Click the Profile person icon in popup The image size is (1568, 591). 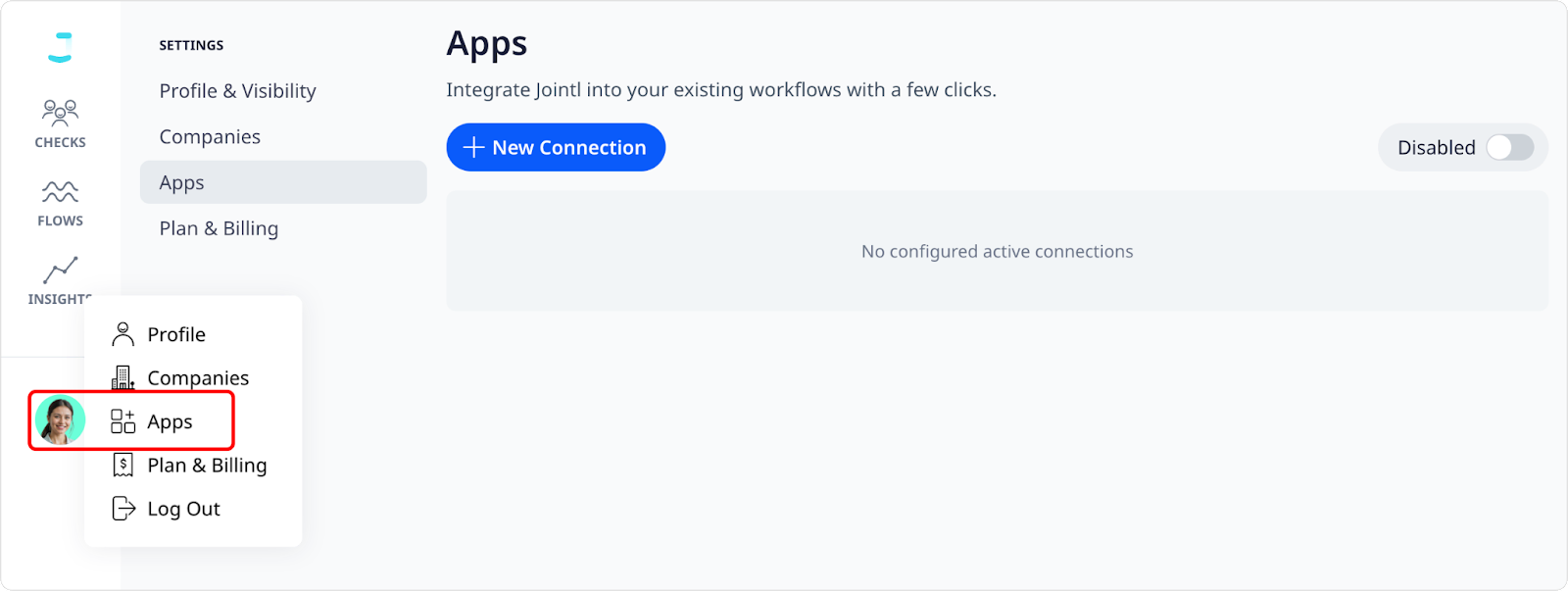[122, 334]
